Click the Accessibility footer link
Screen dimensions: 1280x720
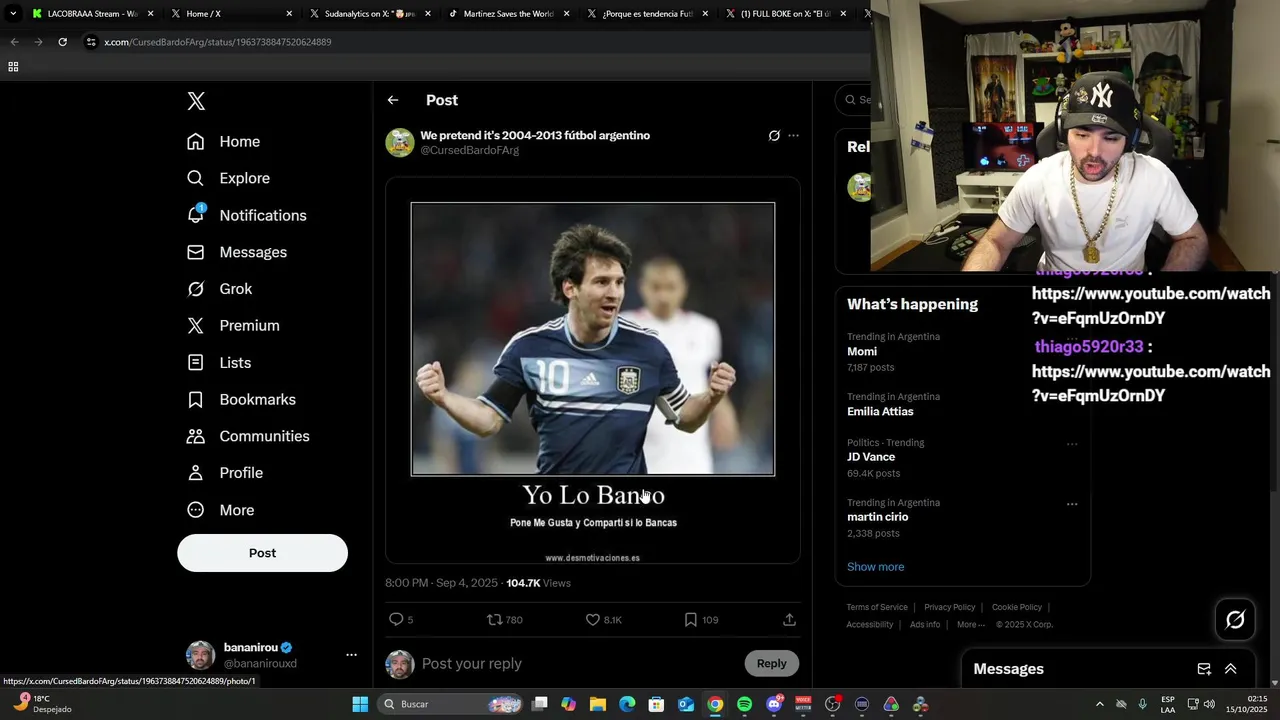[870, 625]
